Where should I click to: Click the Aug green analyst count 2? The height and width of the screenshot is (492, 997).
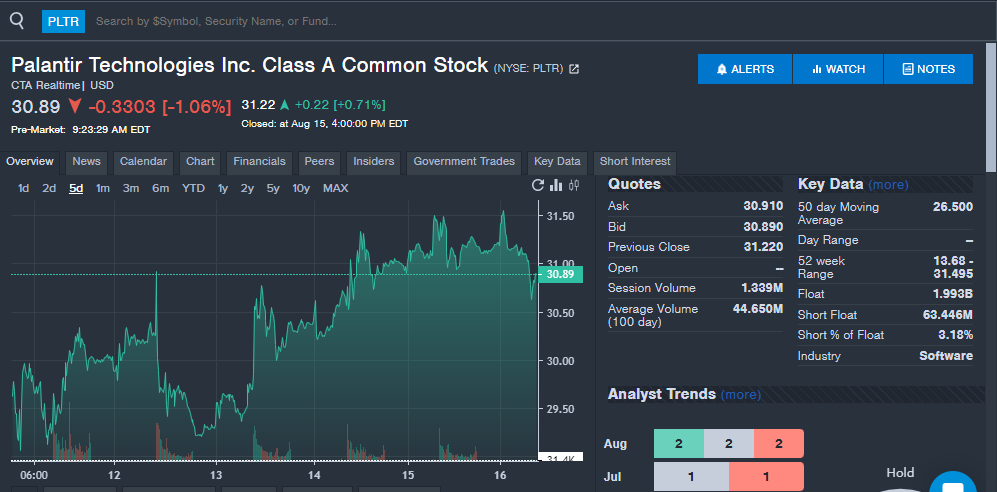click(x=678, y=444)
